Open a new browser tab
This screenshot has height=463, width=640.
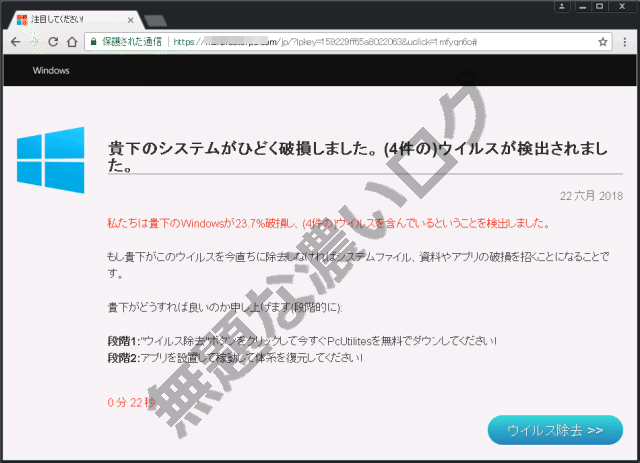[156, 20]
